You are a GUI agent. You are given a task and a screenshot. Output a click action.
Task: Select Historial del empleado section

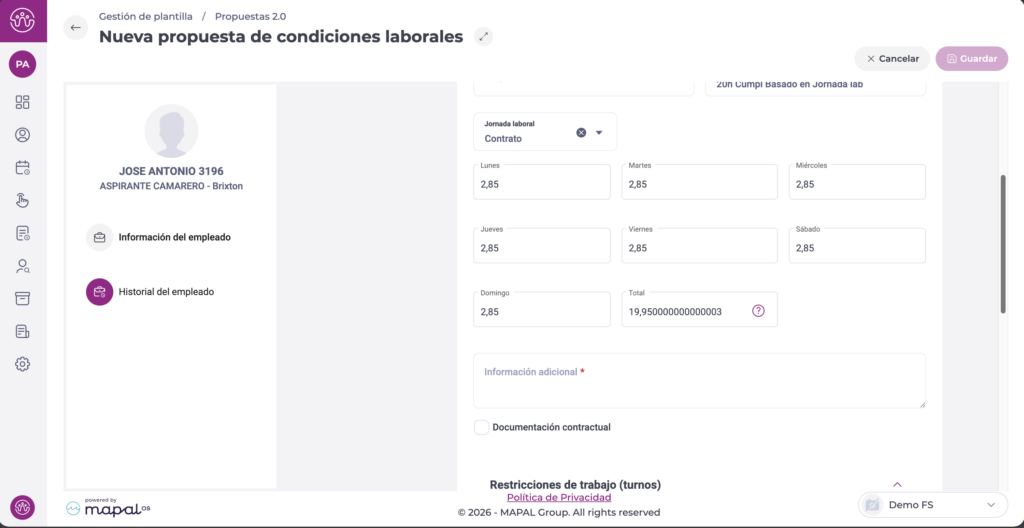click(166, 292)
